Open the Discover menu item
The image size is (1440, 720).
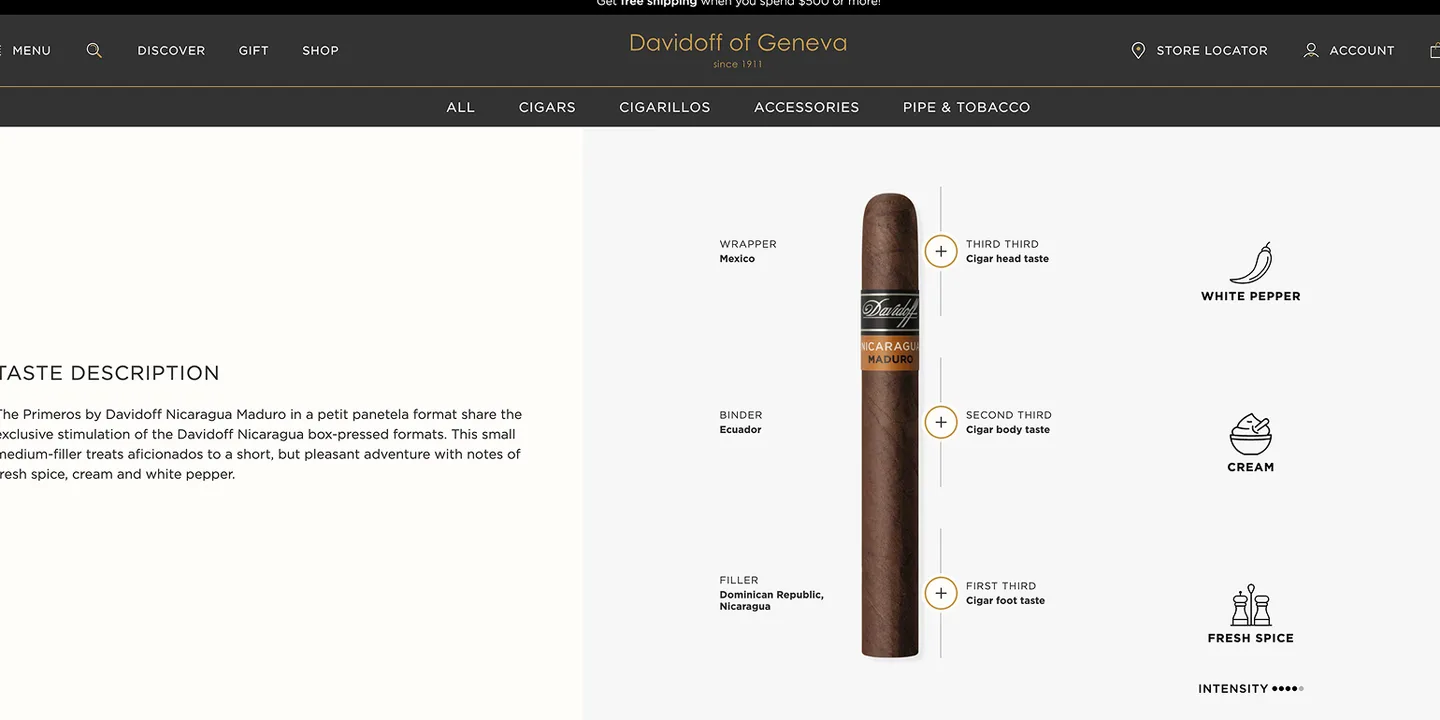pos(171,50)
